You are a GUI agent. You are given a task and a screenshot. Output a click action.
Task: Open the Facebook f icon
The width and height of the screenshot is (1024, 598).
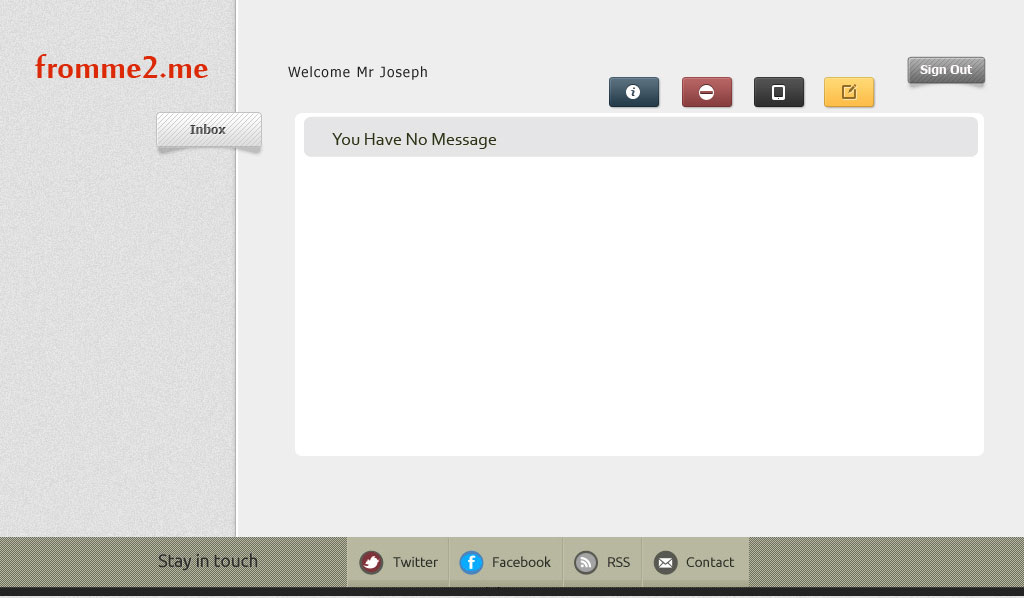[x=471, y=562]
